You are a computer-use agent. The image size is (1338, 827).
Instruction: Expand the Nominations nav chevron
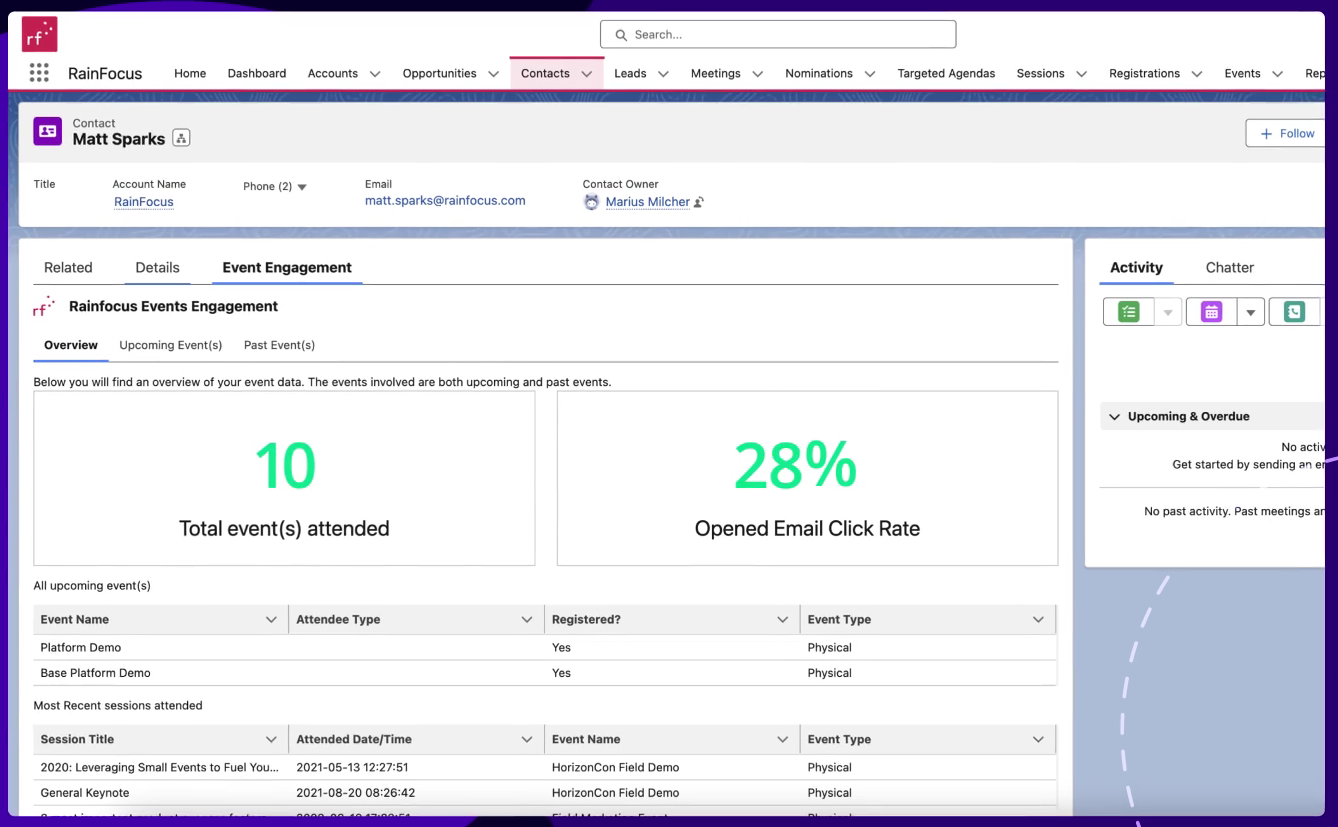pos(869,74)
